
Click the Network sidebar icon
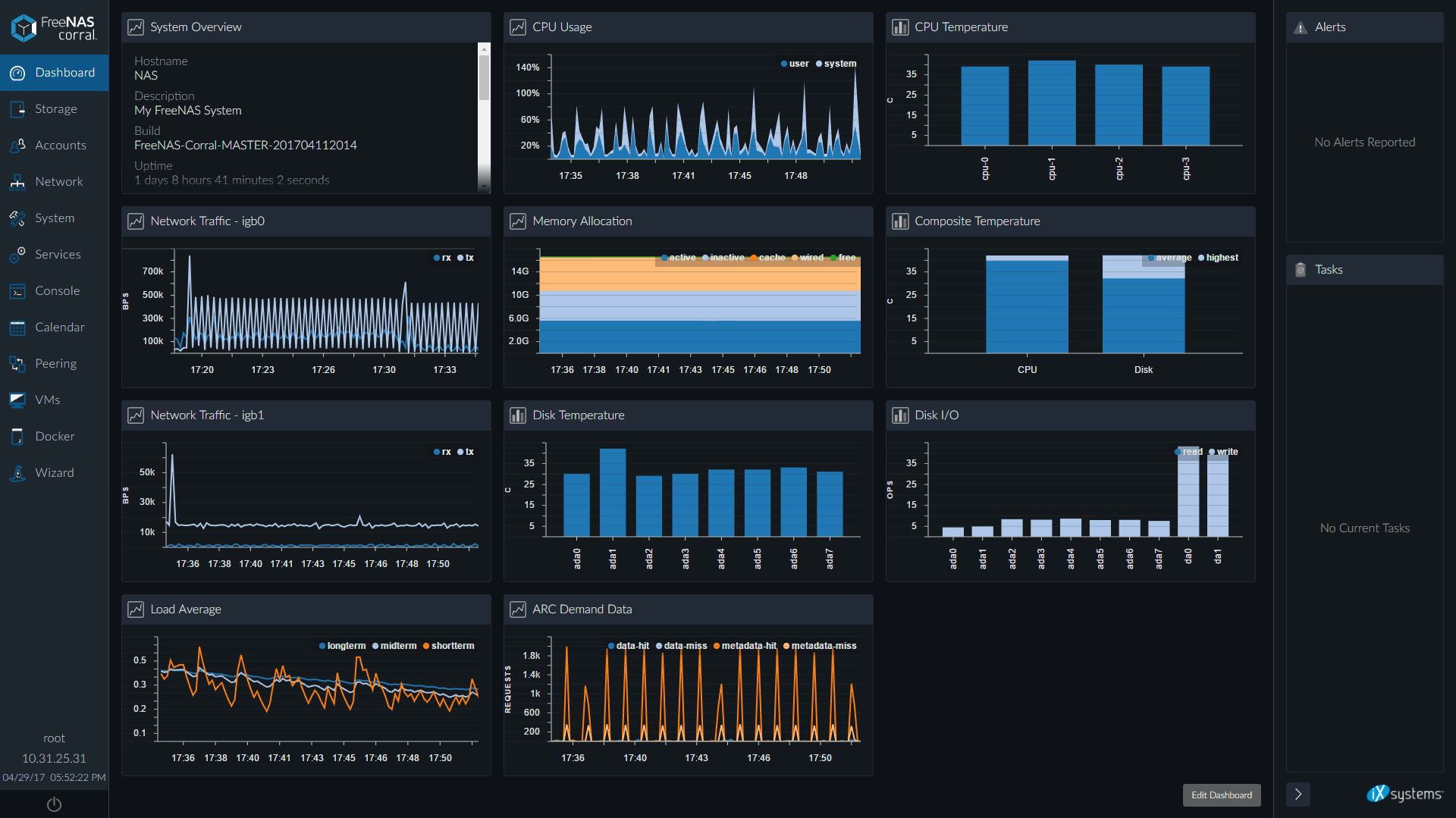[x=17, y=182]
